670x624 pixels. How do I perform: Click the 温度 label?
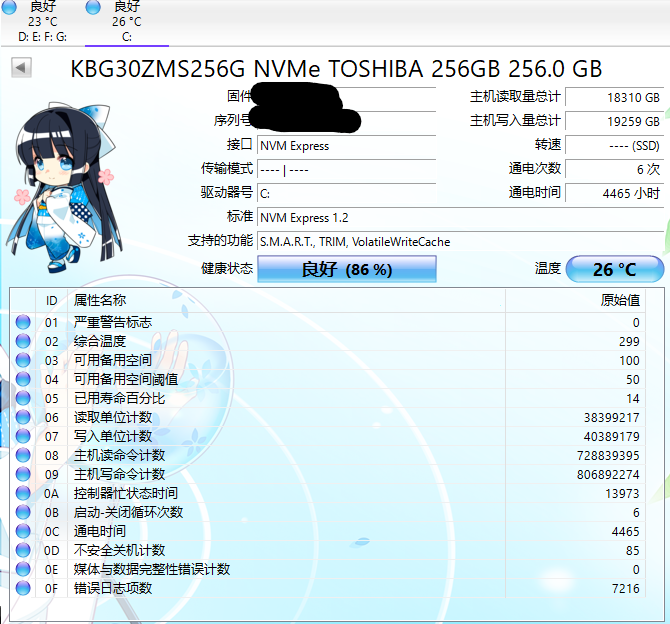(547, 268)
